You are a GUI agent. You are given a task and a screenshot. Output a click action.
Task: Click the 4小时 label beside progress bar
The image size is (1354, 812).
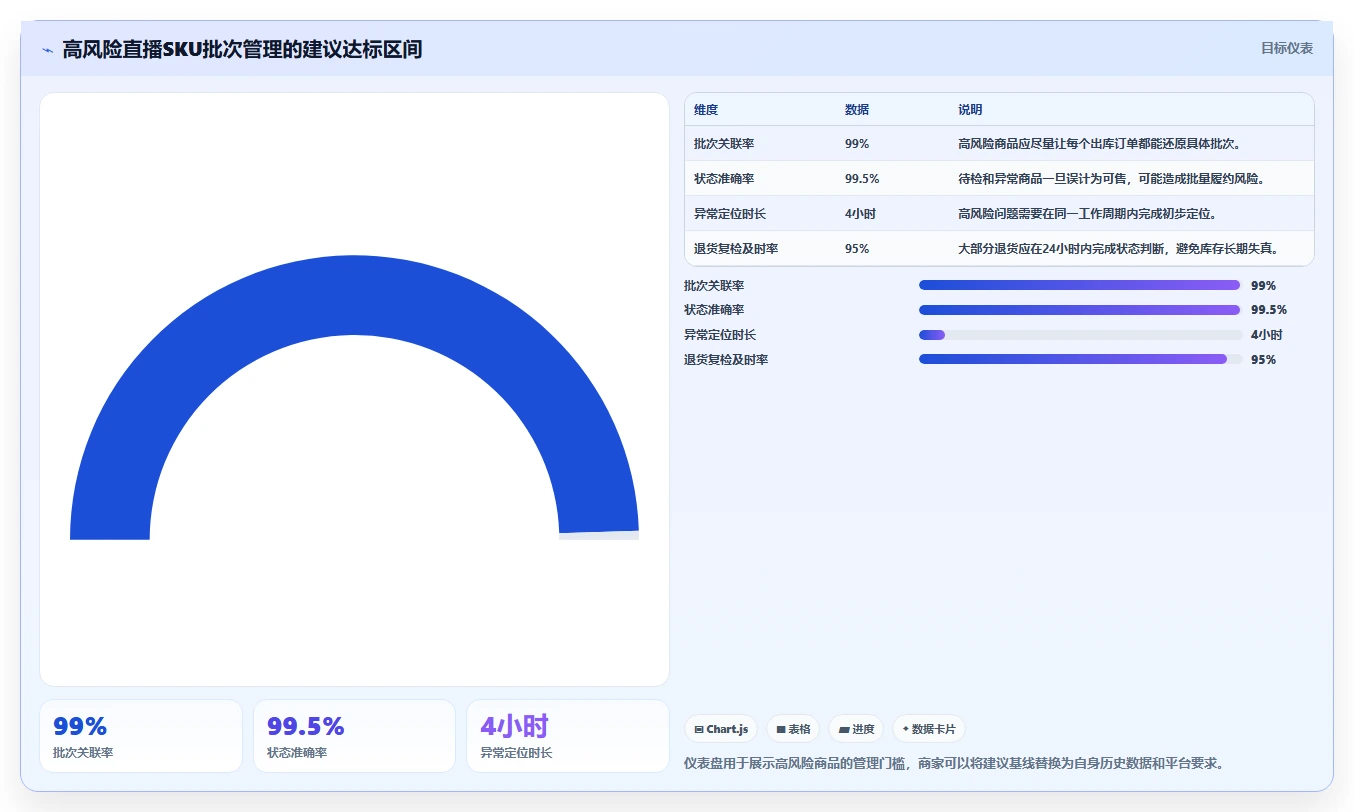pyautogui.click(x=1266, y=335)
